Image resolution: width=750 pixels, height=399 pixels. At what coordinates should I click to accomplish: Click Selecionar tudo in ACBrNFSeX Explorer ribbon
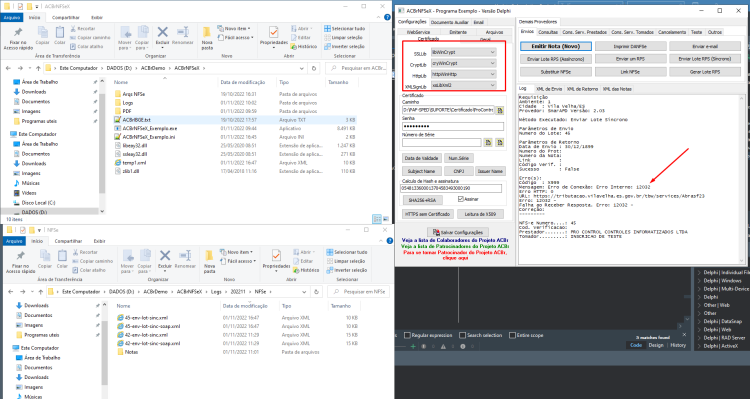[x=344, y=29]
